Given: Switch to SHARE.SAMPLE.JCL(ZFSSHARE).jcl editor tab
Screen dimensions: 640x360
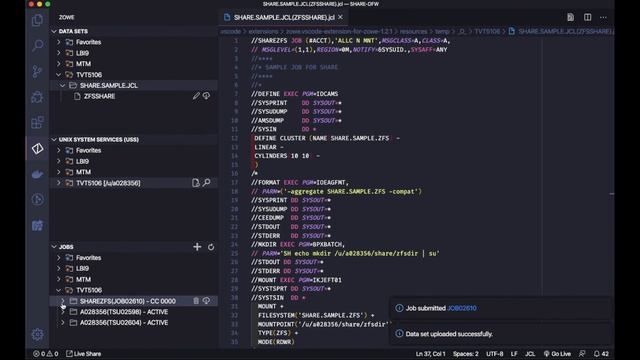Looking at the screenshot, I should [283, 17].
